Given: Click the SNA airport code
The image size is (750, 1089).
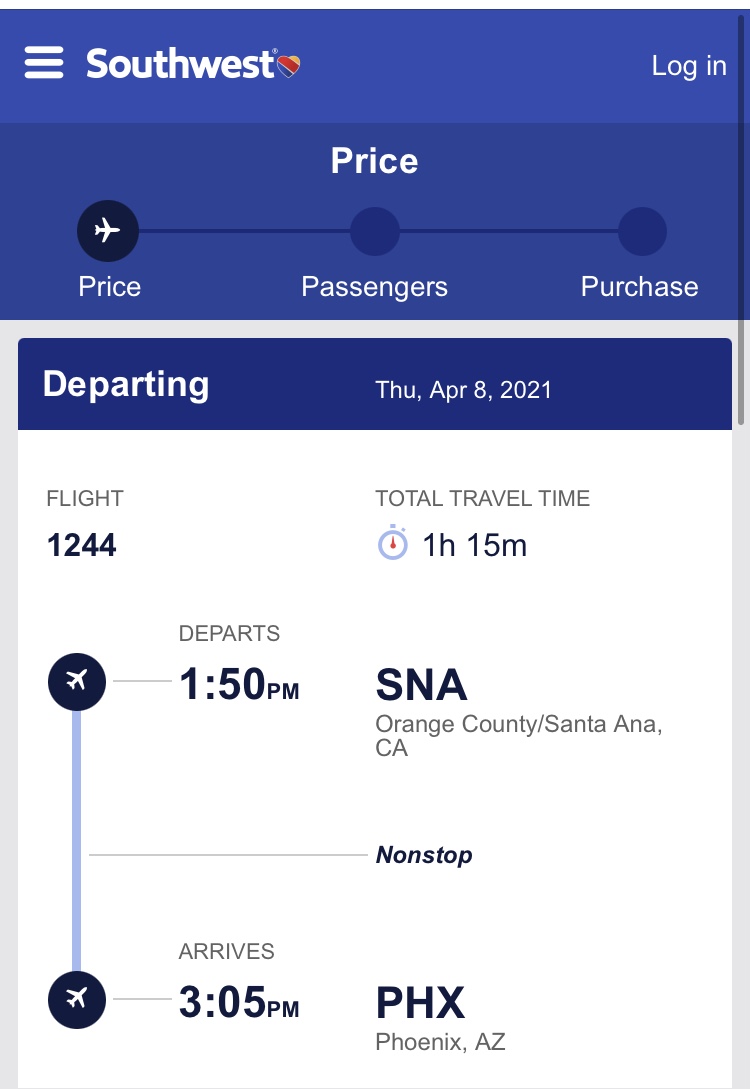Looking at the screenshot, I should [x=422, y=685].
